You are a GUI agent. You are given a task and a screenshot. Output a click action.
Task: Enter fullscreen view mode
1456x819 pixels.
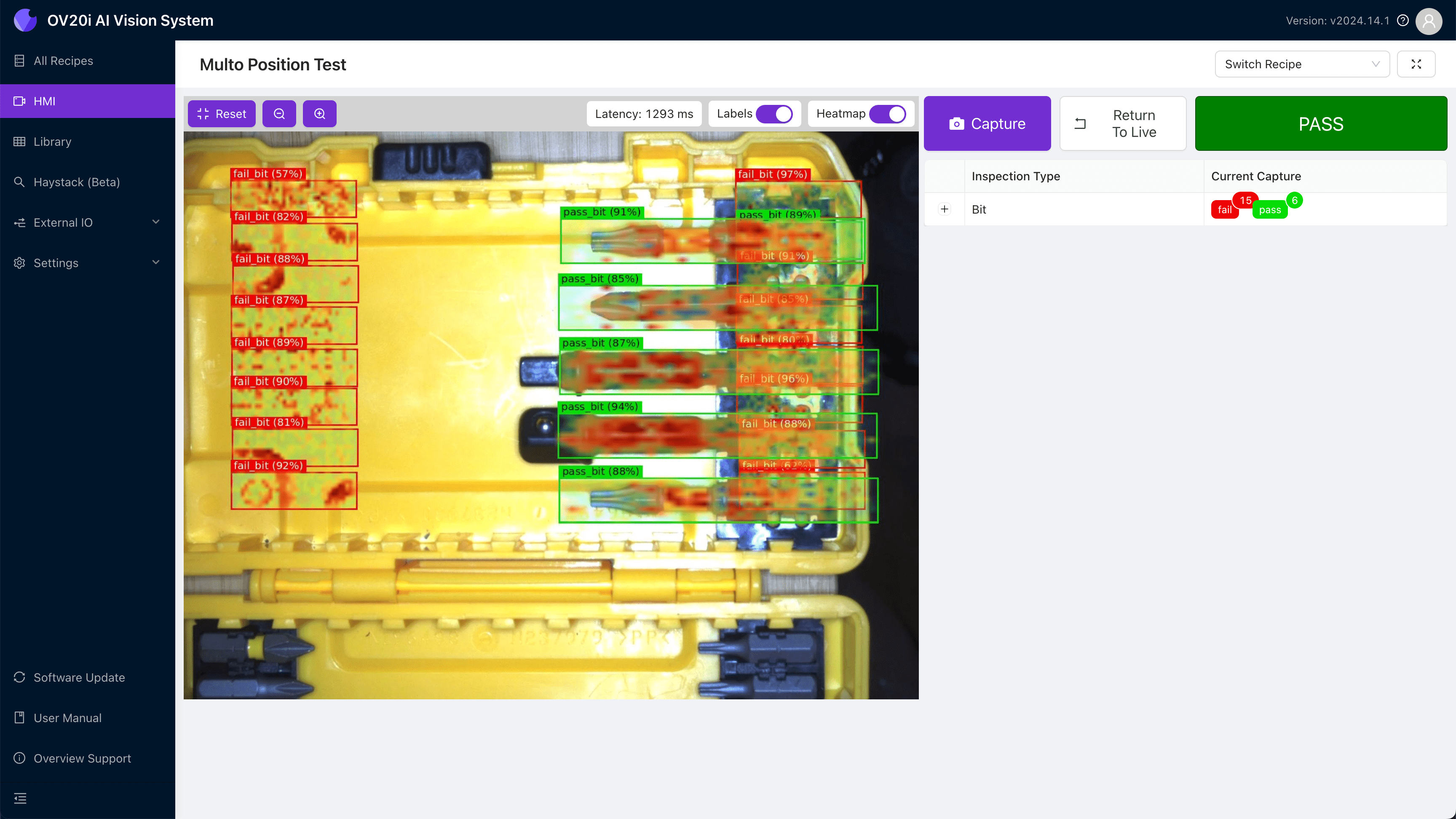click(x=1416, y=64)
